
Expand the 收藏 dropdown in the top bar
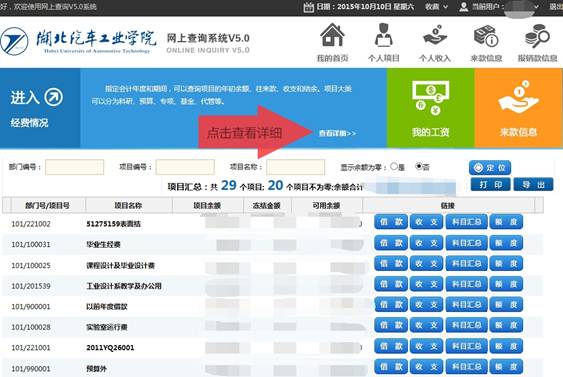click(x=436, y=7)
